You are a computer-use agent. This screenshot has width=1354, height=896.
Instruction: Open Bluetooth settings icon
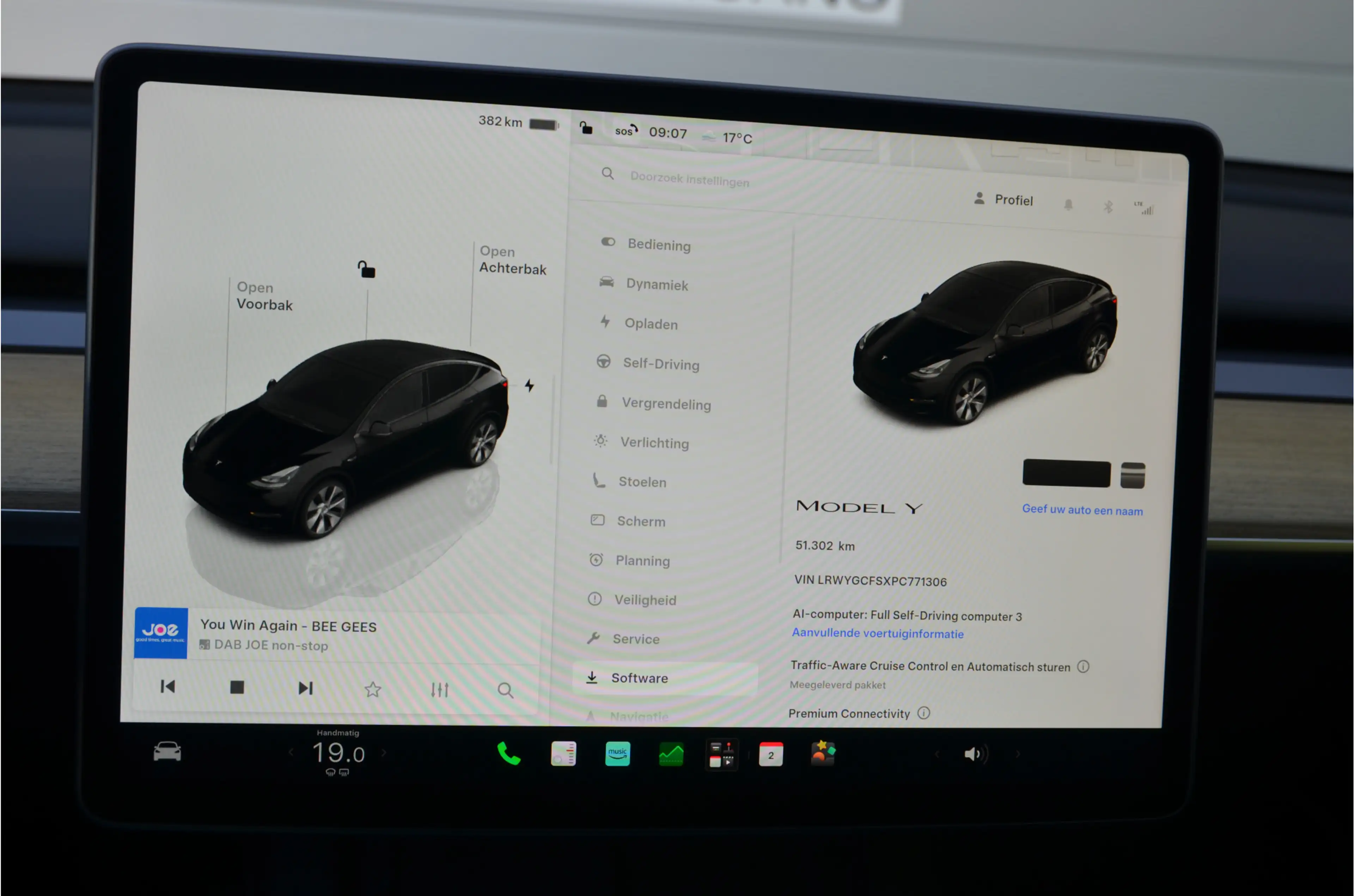(1108, 207)
